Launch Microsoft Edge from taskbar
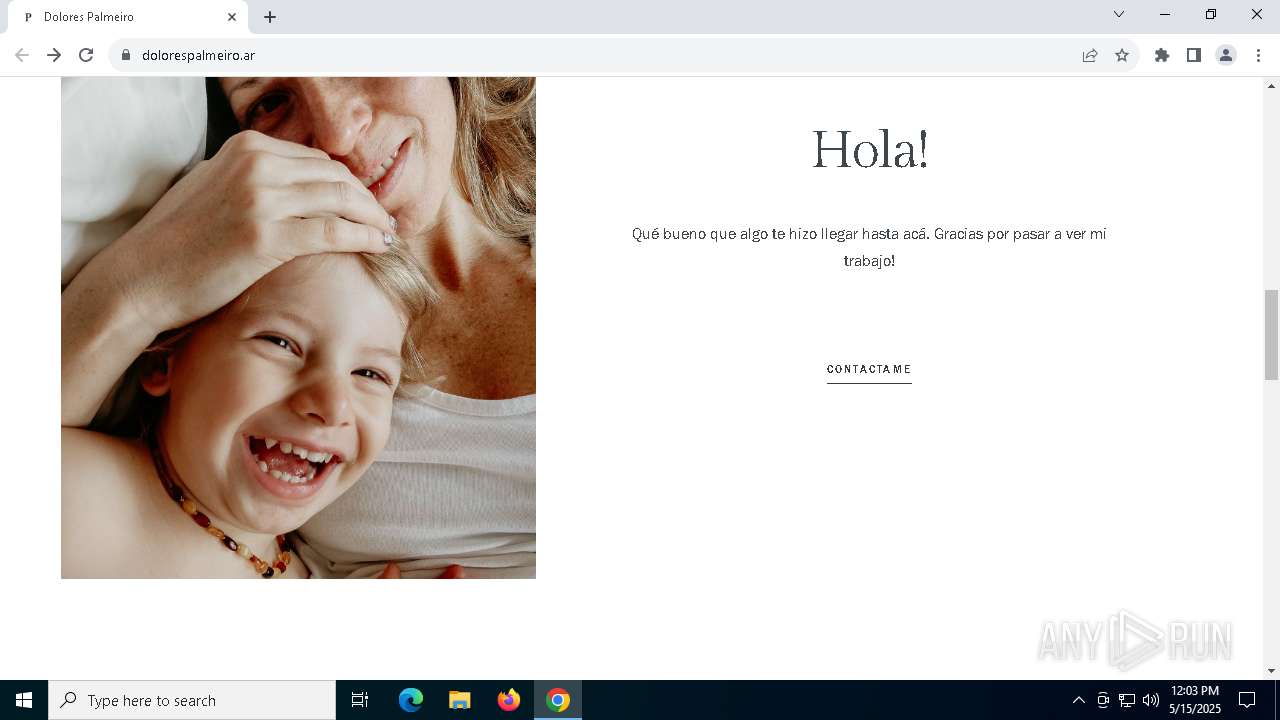The image size is (1280, 720). [411, 700]
